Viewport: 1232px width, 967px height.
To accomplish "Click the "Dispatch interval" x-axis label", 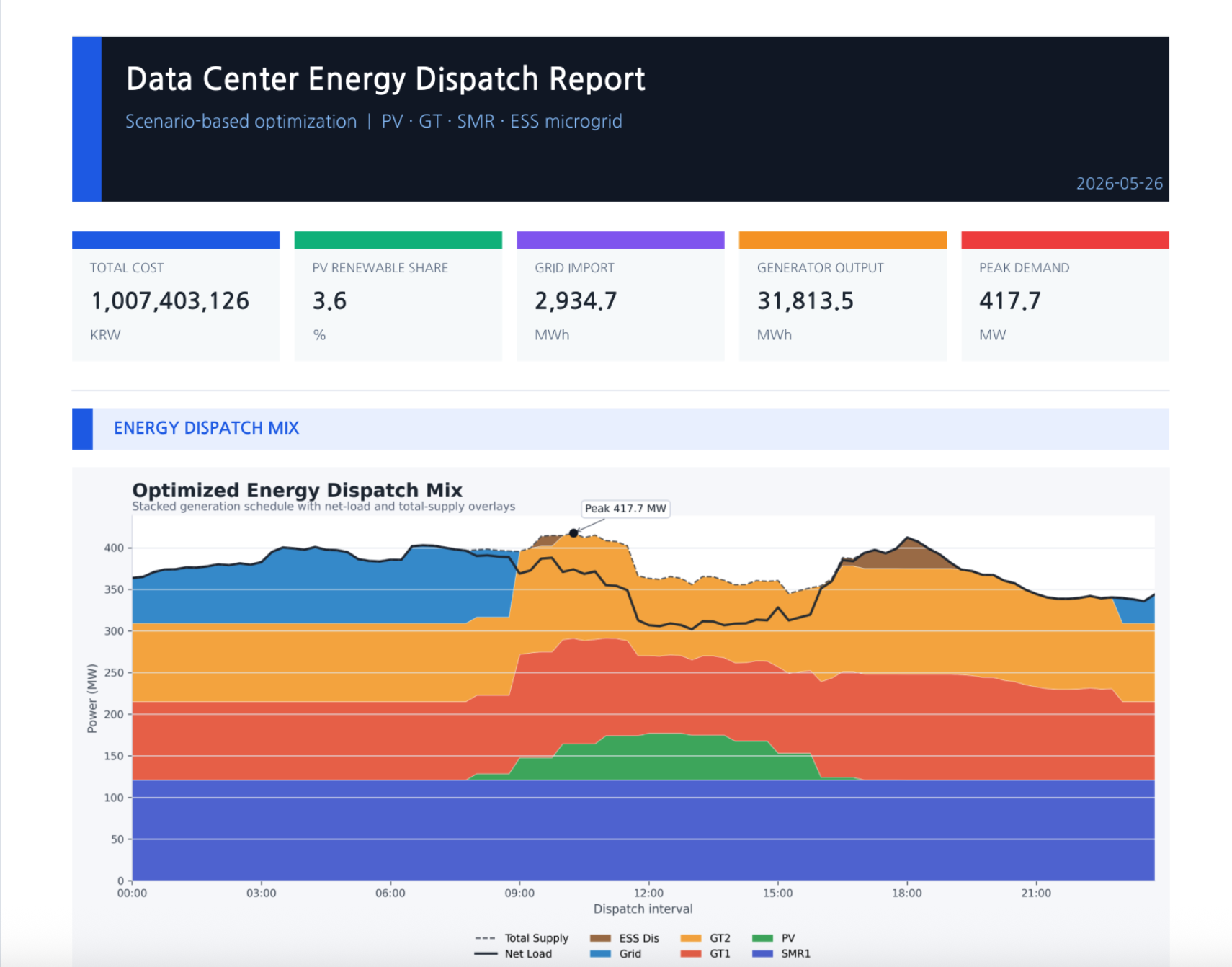I will click(x=643, y=909).
